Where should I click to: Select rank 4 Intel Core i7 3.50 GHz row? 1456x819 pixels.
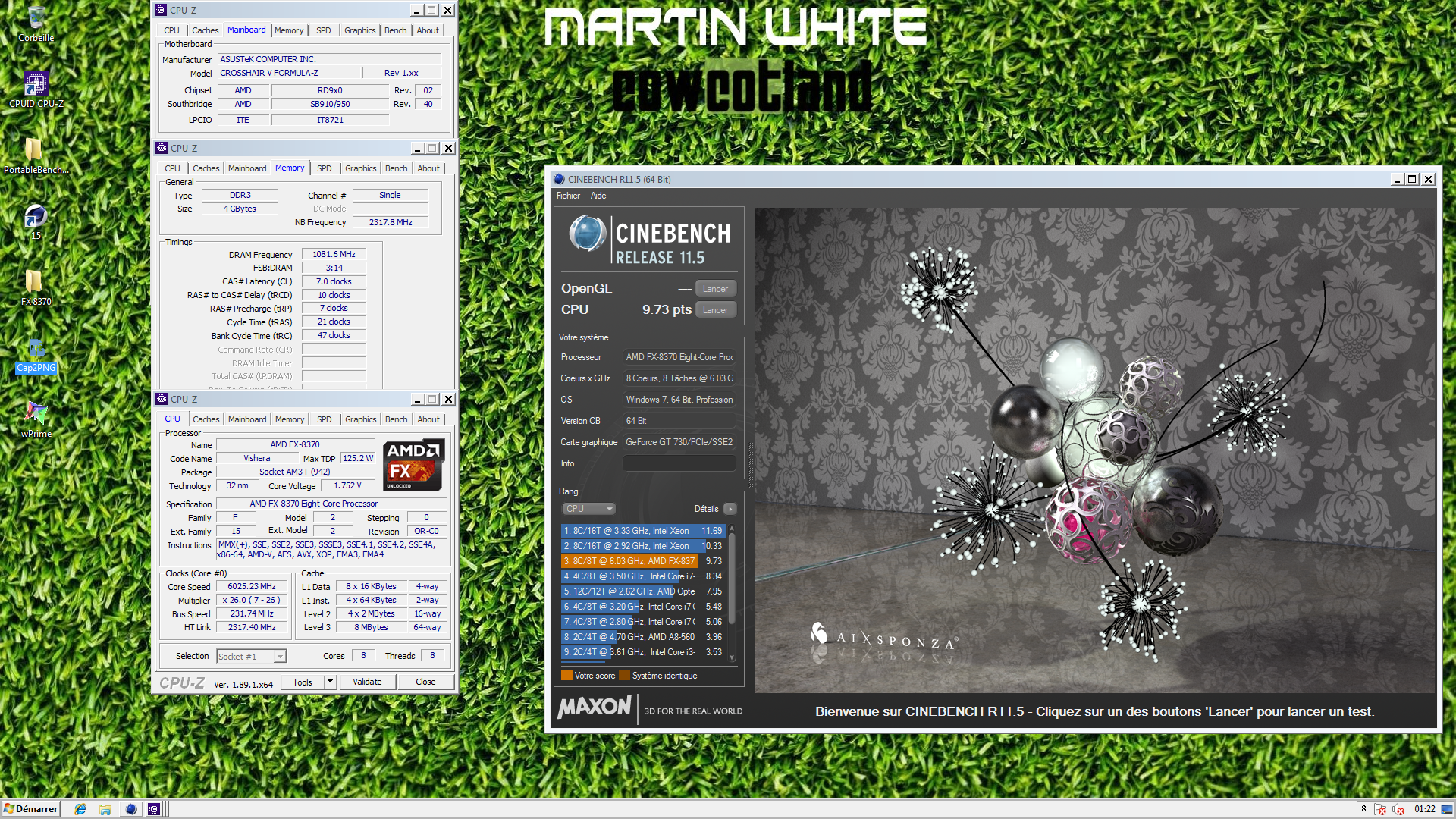pos(643,576)
